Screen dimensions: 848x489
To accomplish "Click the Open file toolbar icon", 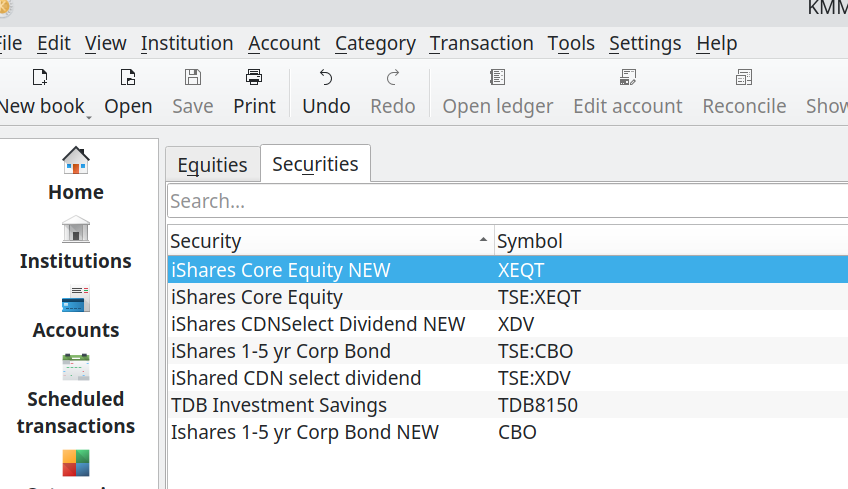I will (x=128, y=77).
